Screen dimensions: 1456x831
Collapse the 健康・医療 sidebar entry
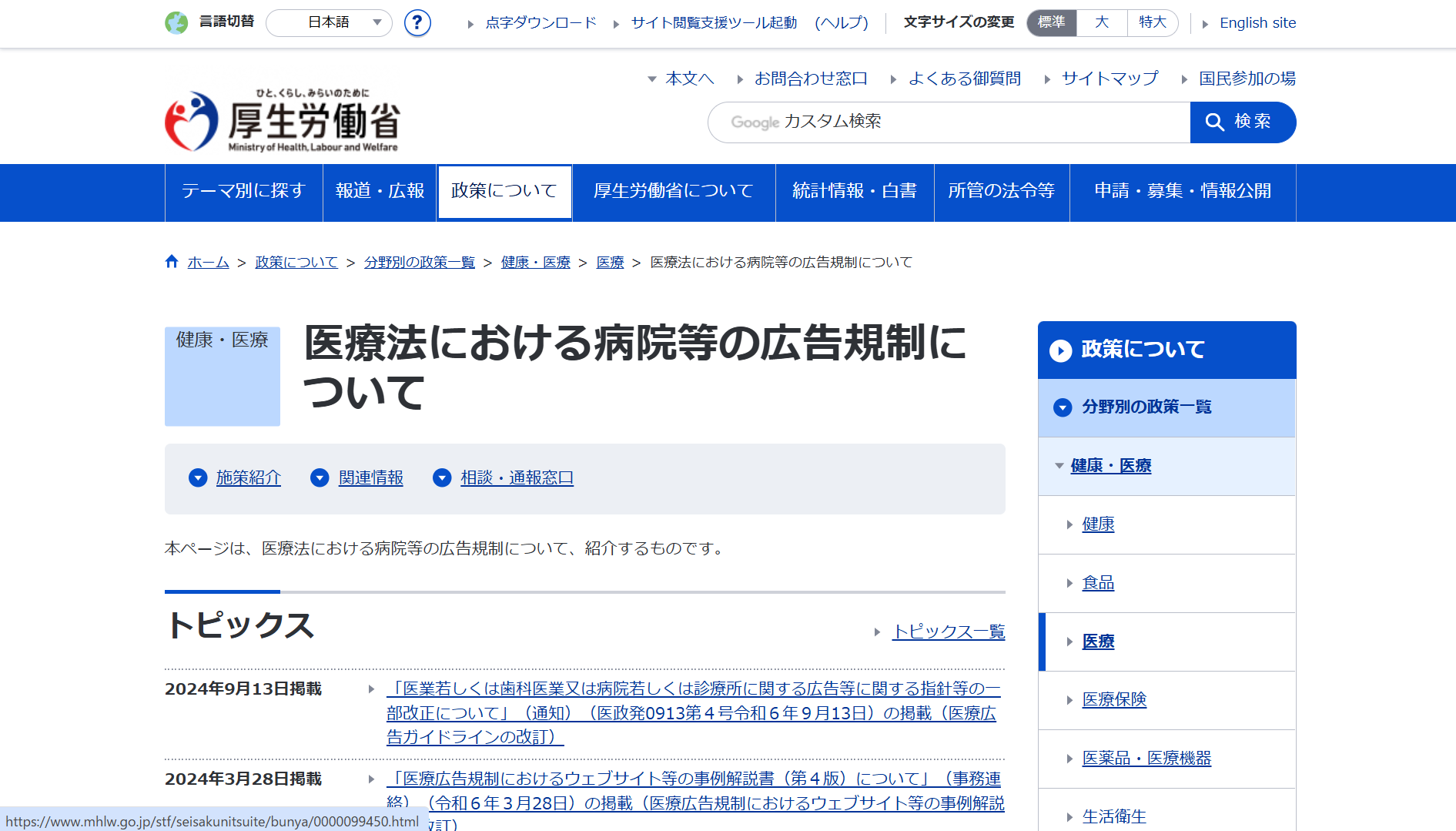tap(1059, 465)
